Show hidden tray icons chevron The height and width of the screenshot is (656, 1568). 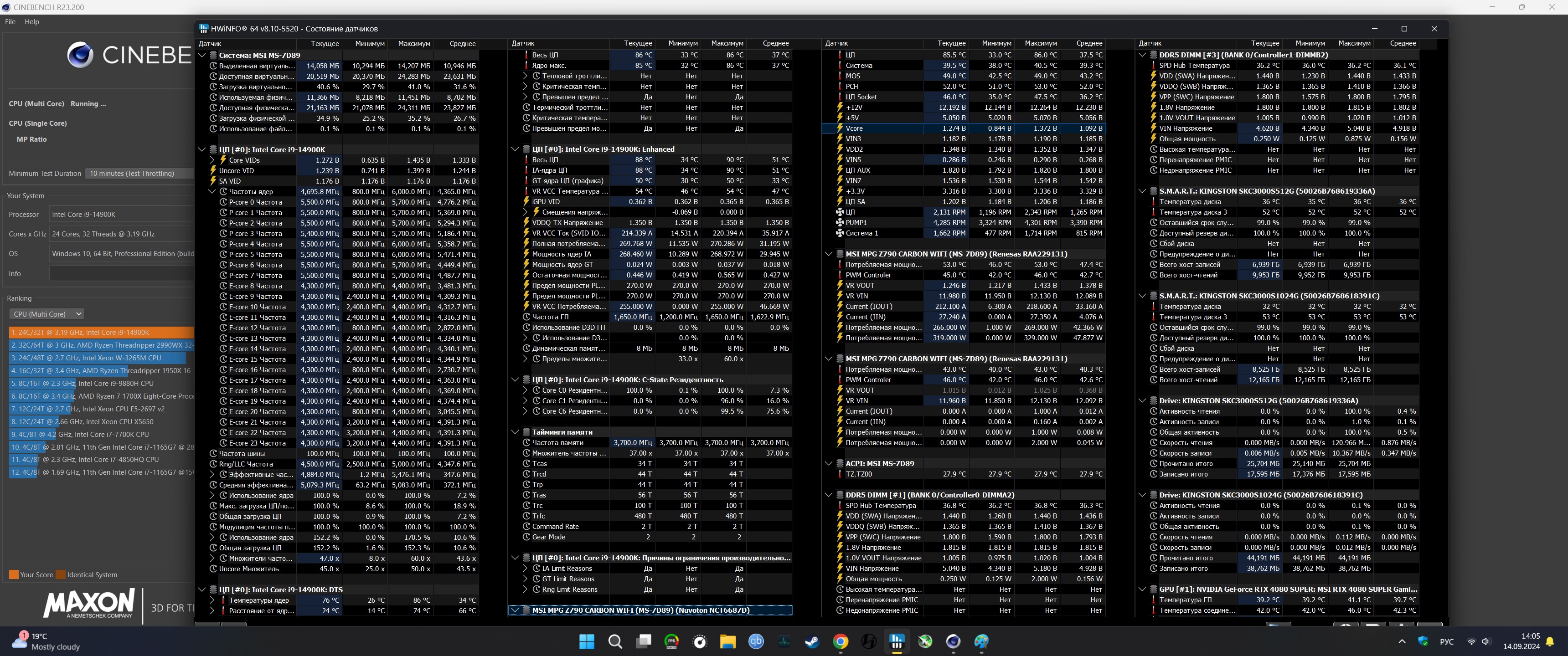click(x=1402, y=641)
